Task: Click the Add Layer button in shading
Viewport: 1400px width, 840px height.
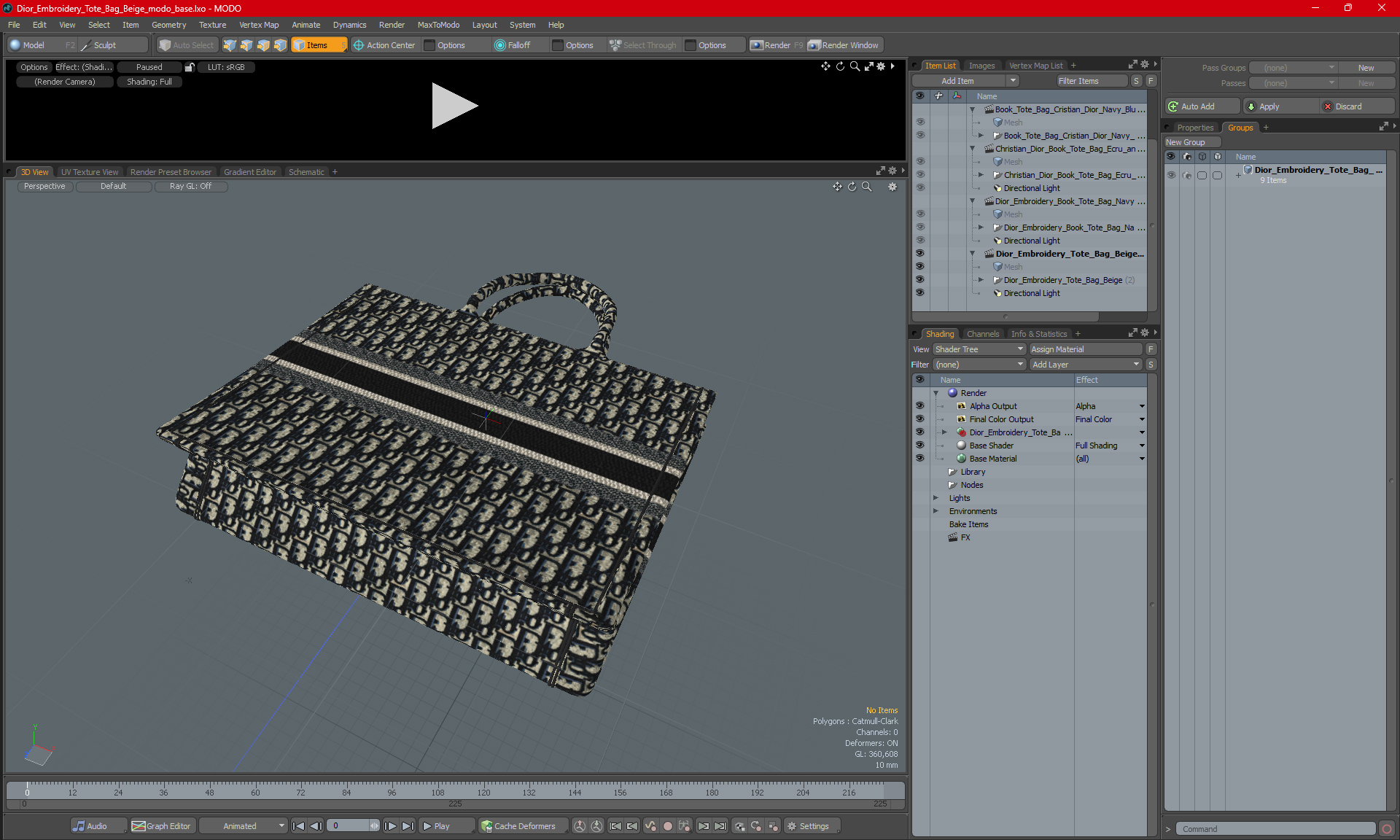Action: (x=1084, y=363)
